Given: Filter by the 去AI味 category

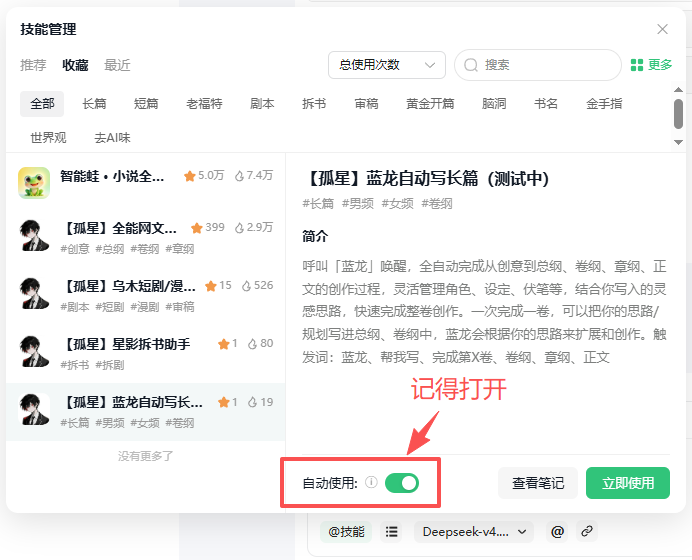Looking at the screenshot, I should 112,138.
